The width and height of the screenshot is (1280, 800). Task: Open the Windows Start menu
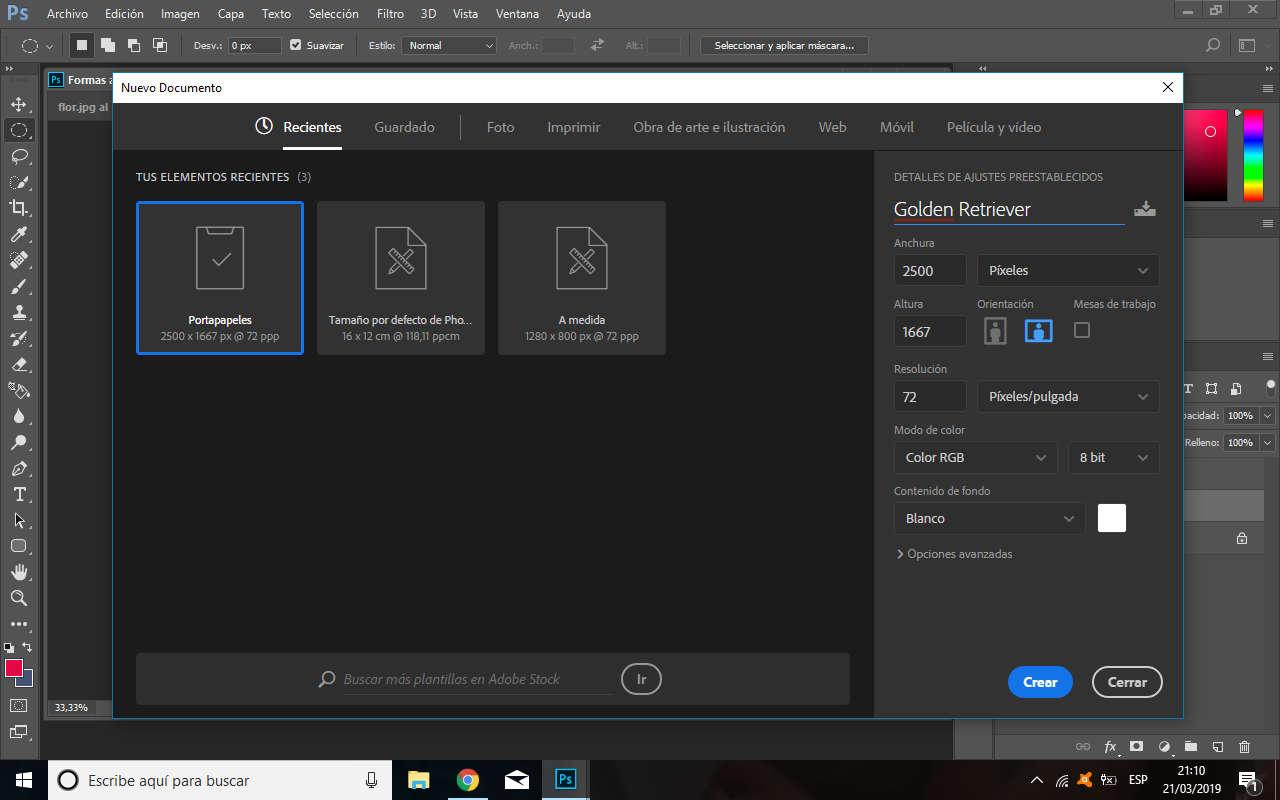click(24, 780)
